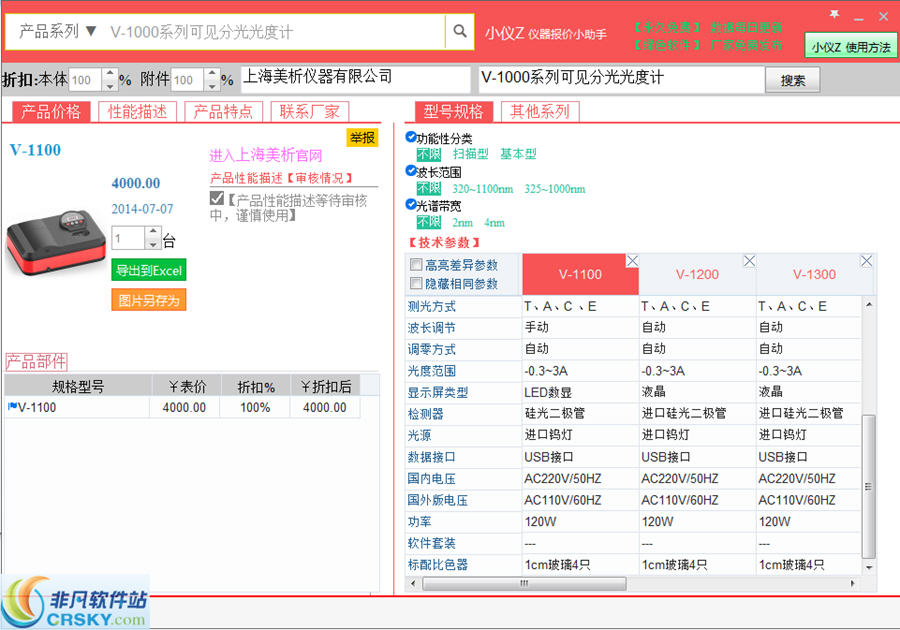Viewport: 900px width, 630px height.
Task: Select the 扫描型 function filter
Action: [x=471, y=154]
